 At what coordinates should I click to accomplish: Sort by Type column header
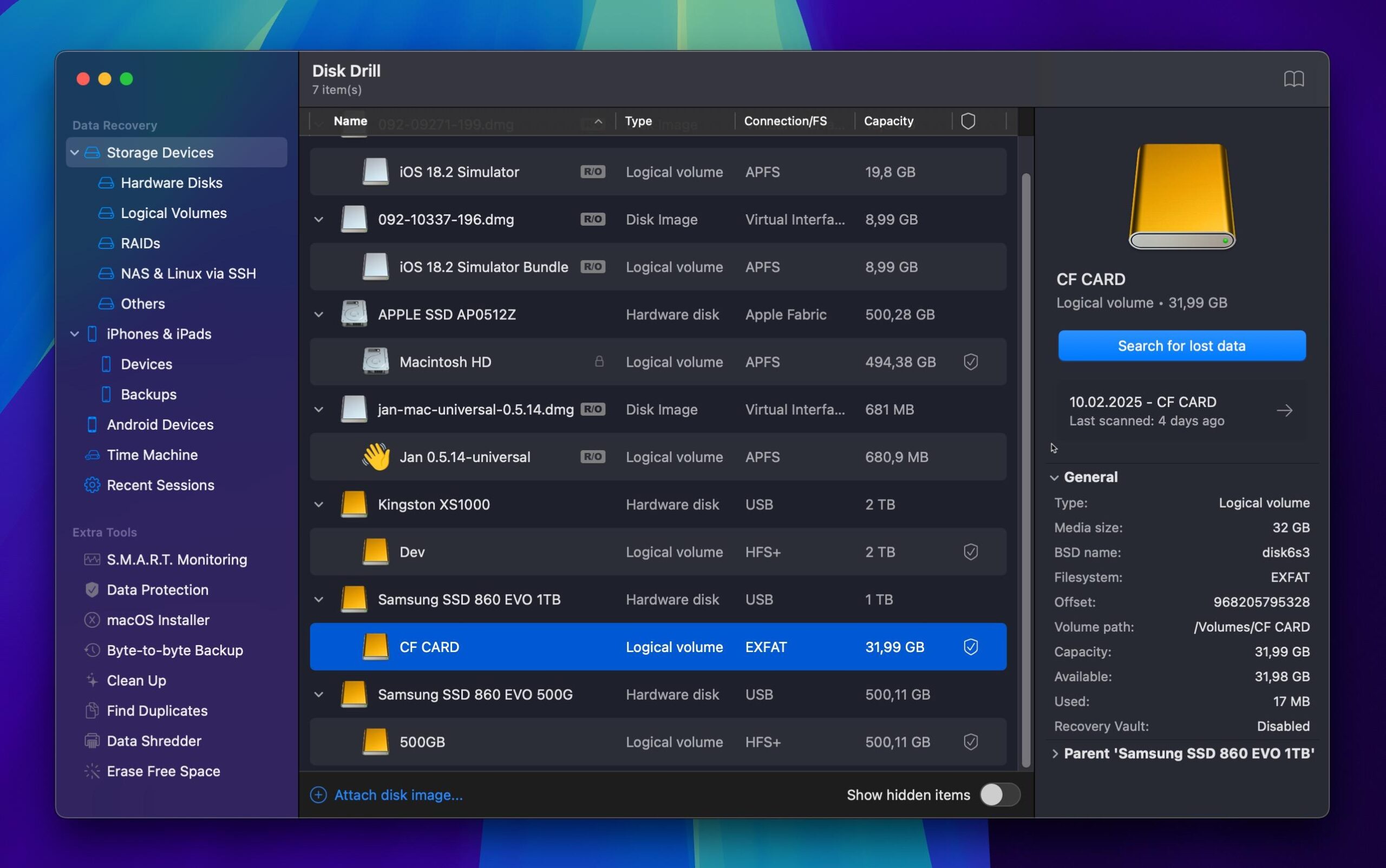tap(638, 121)
